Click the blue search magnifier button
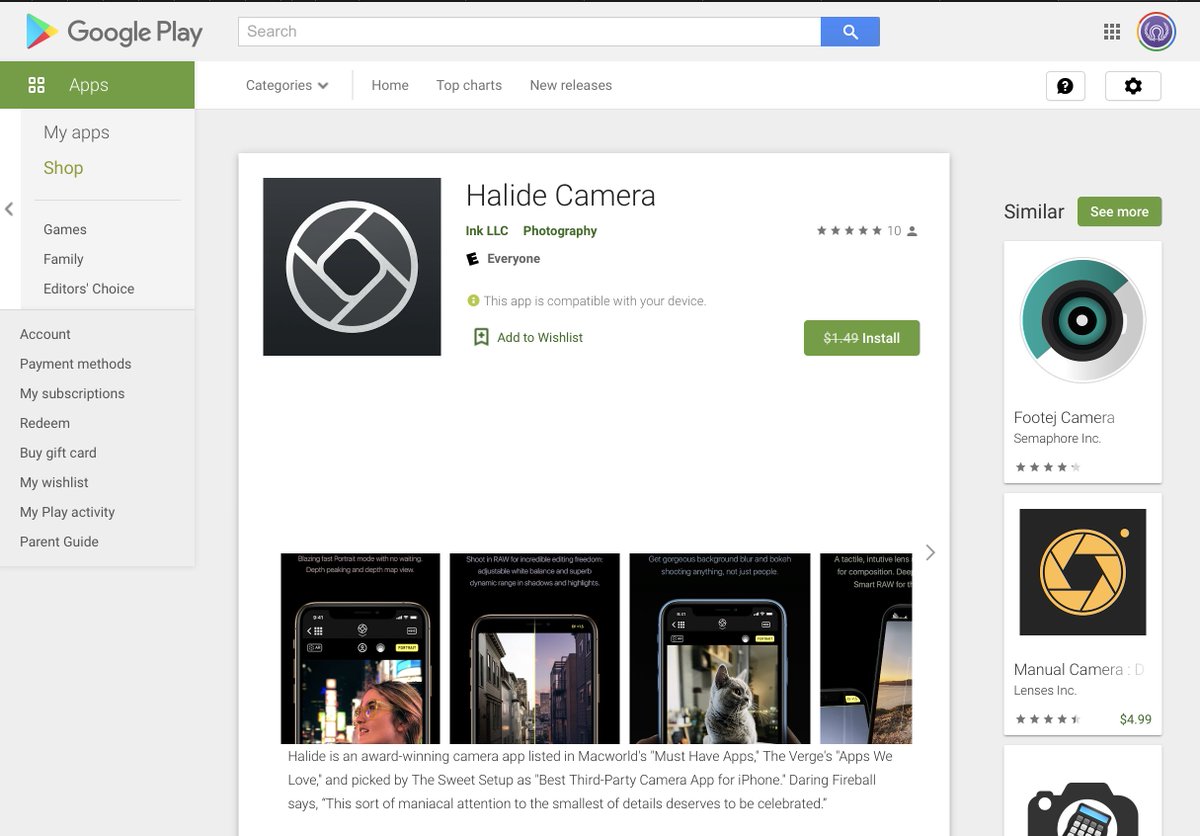Screen dimensions: 1200x836 click(x=850, y=31)
